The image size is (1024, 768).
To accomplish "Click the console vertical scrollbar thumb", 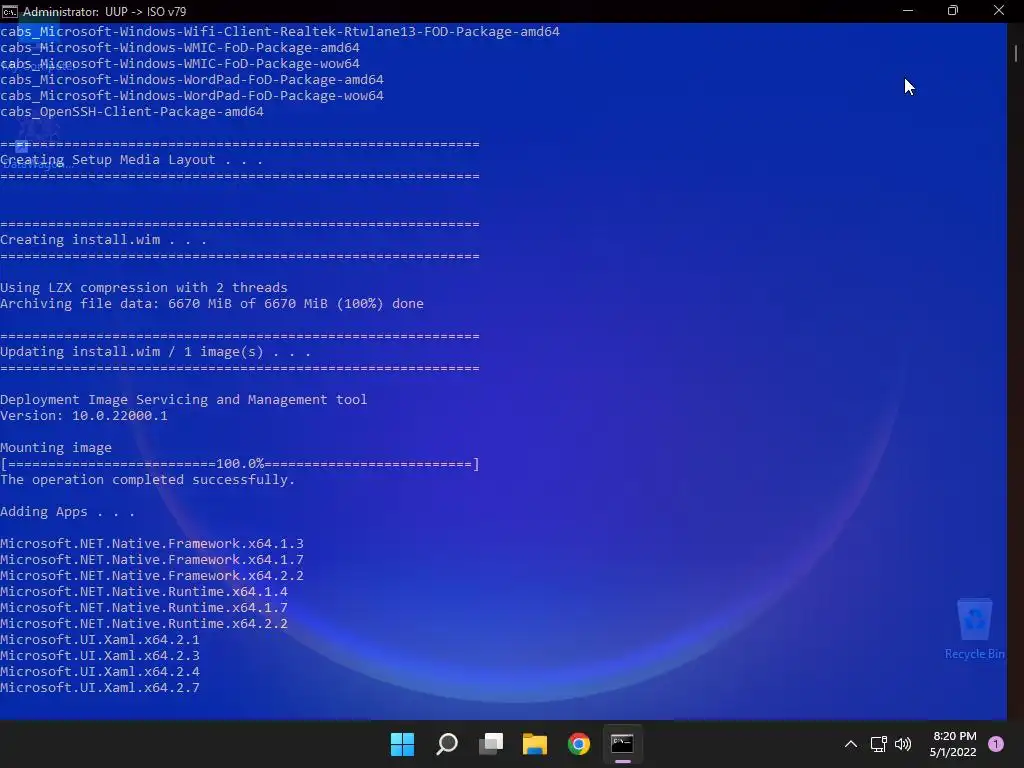I will (1016, 53).
